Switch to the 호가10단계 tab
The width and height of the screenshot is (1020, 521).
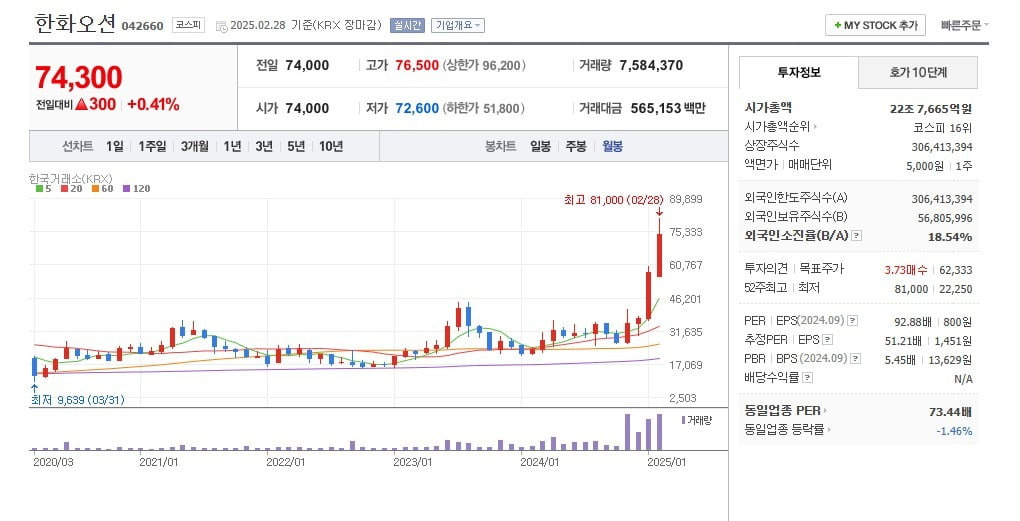click(x=918, y=72)
